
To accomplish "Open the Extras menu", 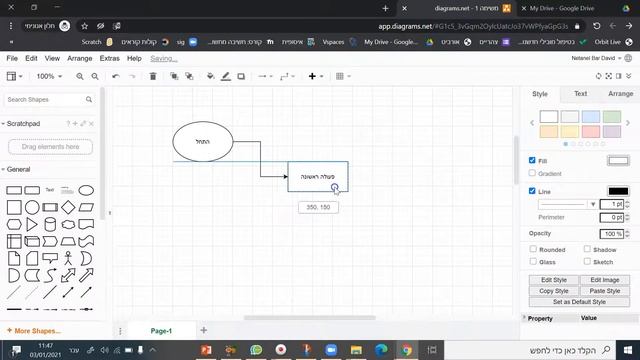I will click(x=109, y=58).
